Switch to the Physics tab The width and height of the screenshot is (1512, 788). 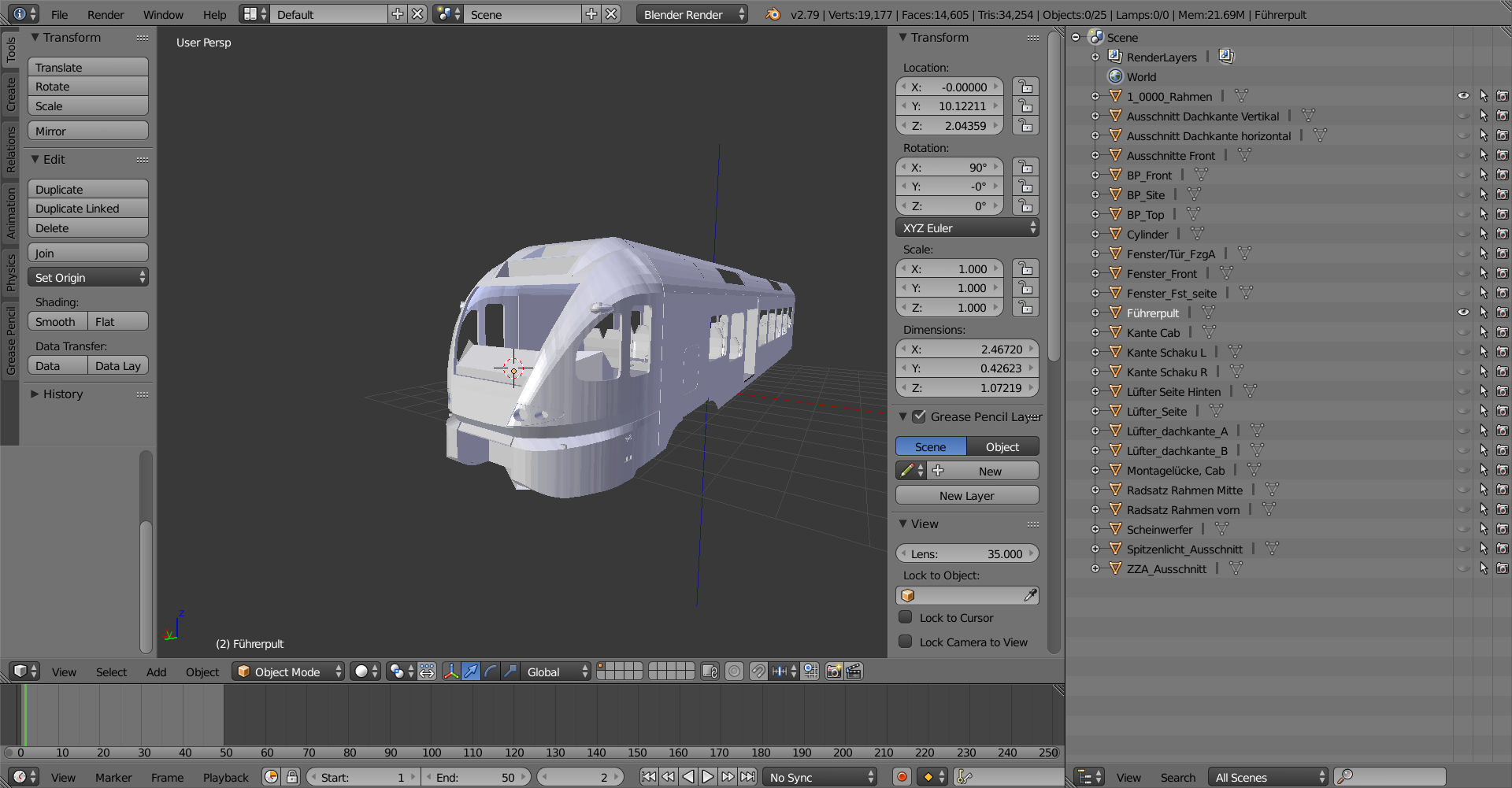pos(10,273)
